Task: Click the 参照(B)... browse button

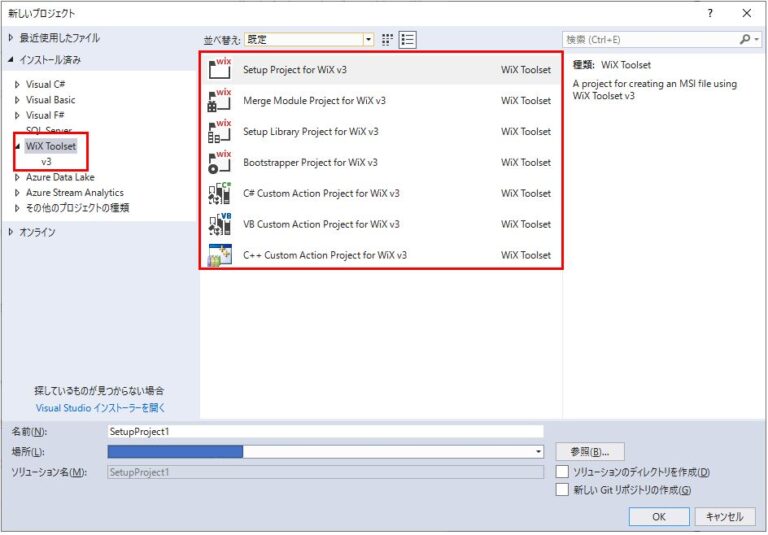Action: pyautogui.click(x=590, y=452)
